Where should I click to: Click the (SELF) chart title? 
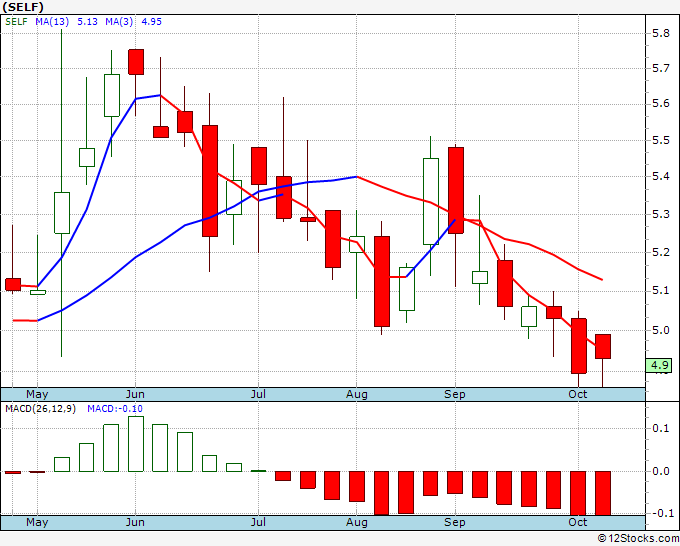[23, 7]
